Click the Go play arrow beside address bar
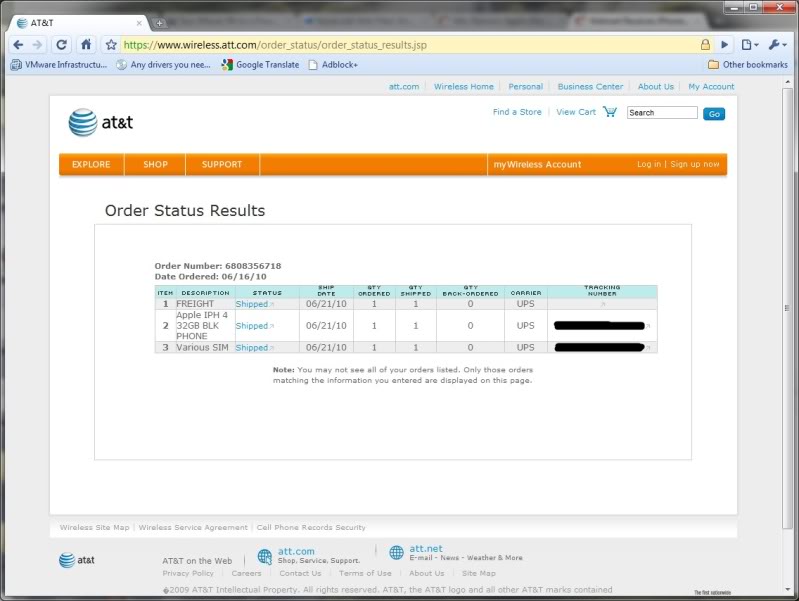Viewport: 799px width, 601px height. click(724, 45)
